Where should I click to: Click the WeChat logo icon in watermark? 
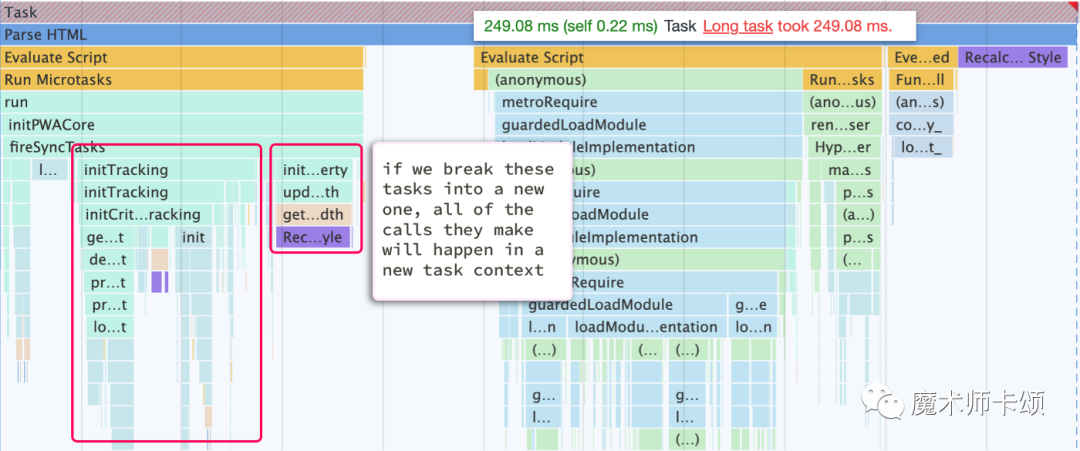pyautogui.click(x=885, y=402)
